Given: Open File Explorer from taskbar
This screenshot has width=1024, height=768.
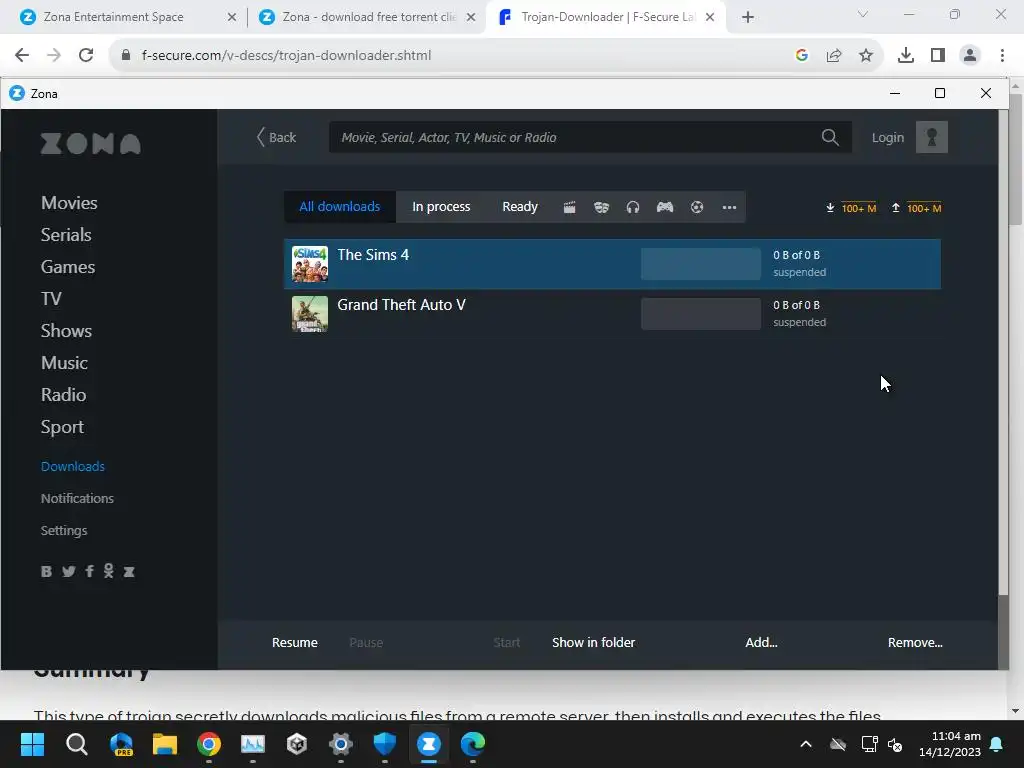Looking at the screenshot, I should click(x=165, y=744).
